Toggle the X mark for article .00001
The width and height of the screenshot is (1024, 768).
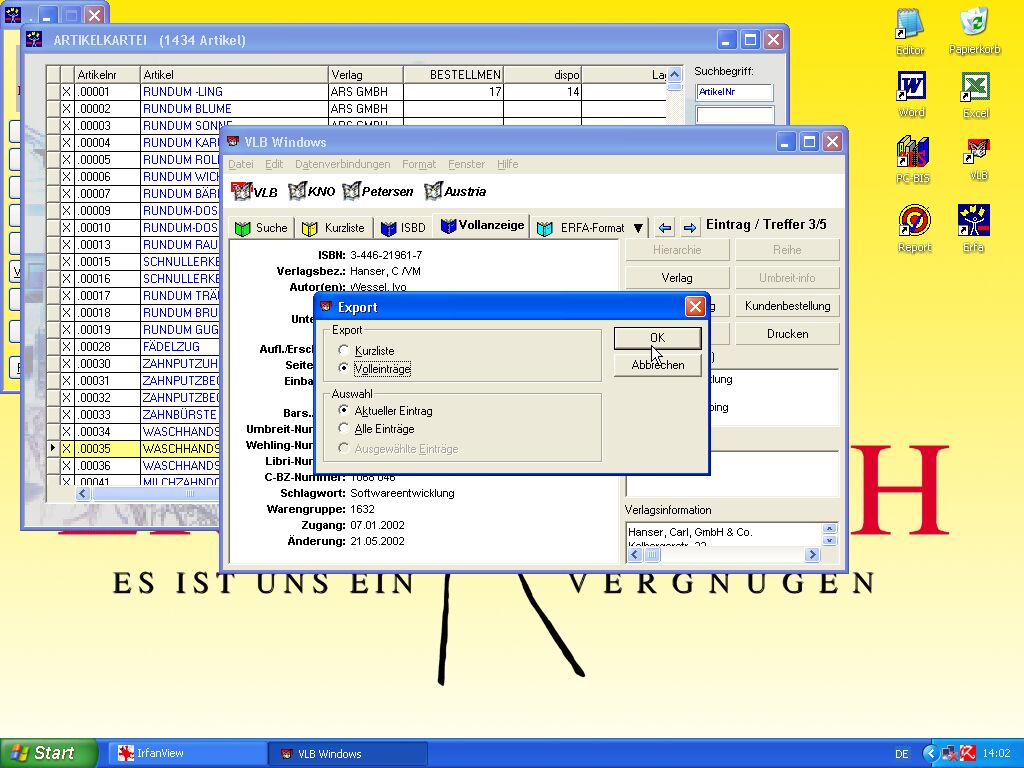tap(67, 92)
